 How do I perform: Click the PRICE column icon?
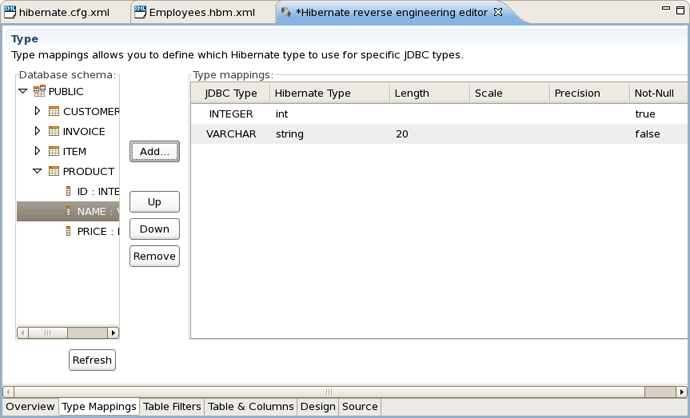[68, 231]
